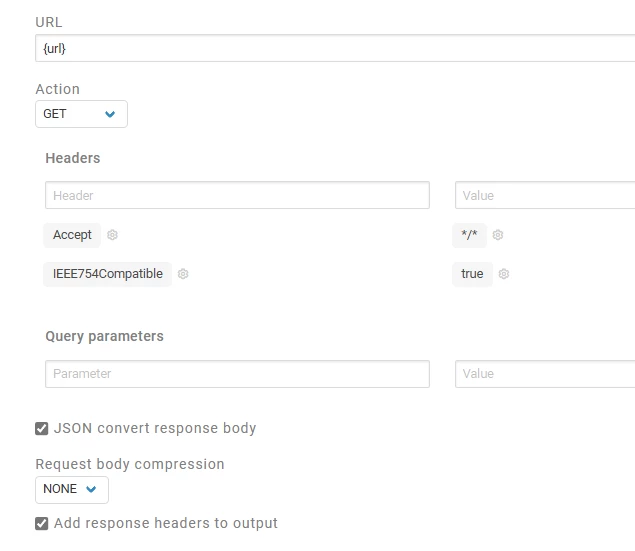The height and width of the screenshot is (551, 635).
Task: Uncheck Add response headers to output
Action: pyautogui.click(x=42, y=523)
